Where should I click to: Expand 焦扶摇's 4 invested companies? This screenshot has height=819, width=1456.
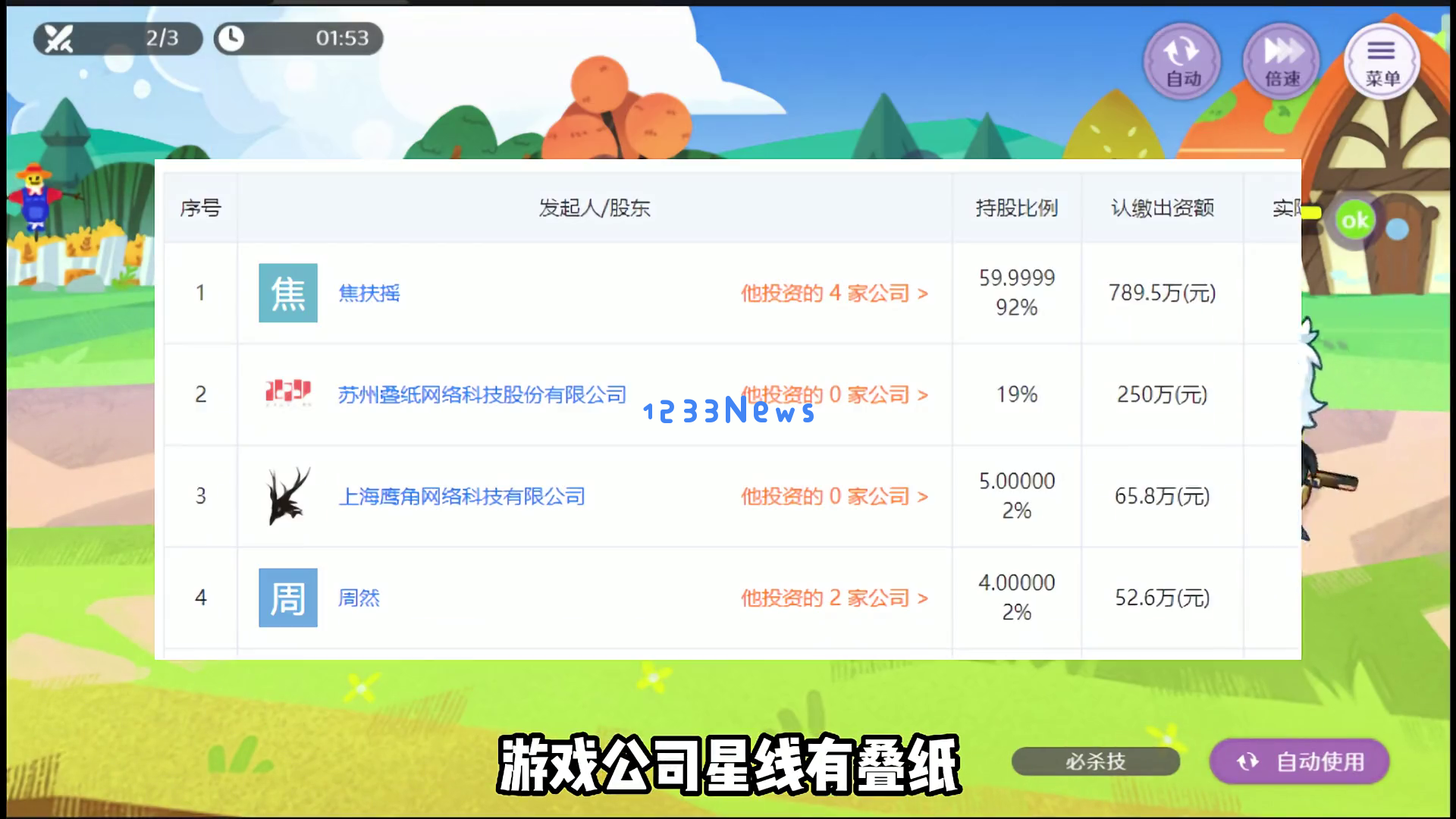click(834, 293)
